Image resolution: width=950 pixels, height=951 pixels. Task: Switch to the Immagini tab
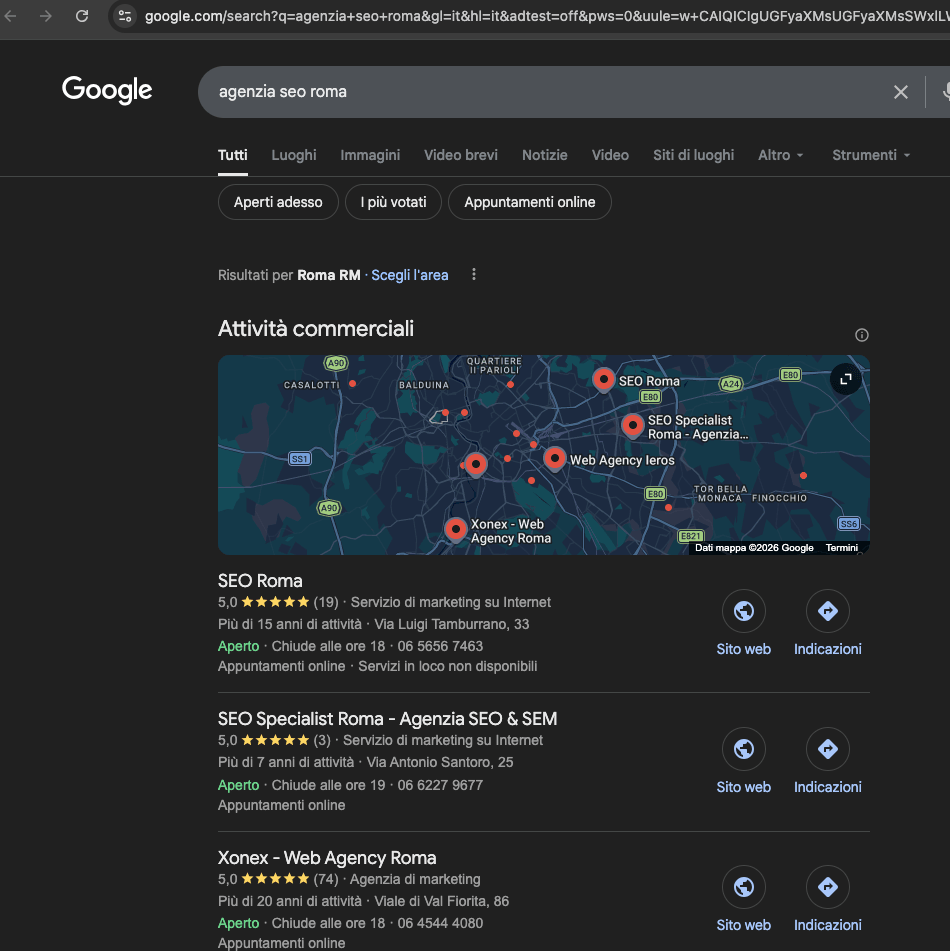pos(370,155)
